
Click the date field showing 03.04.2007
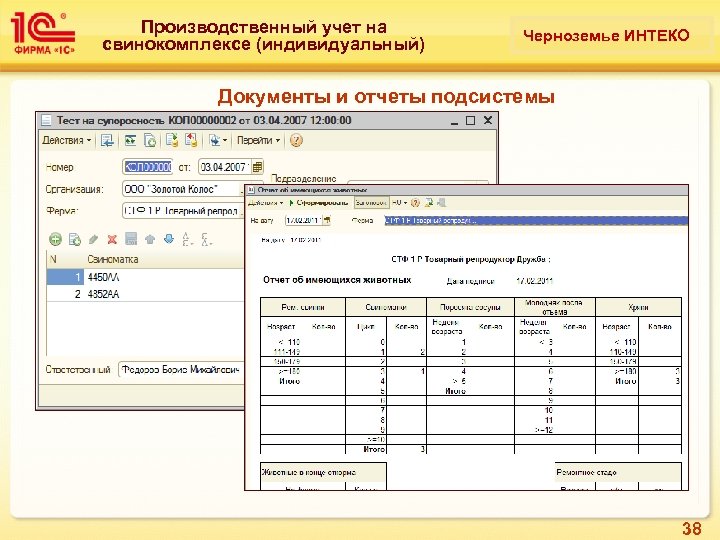point(225,167)
